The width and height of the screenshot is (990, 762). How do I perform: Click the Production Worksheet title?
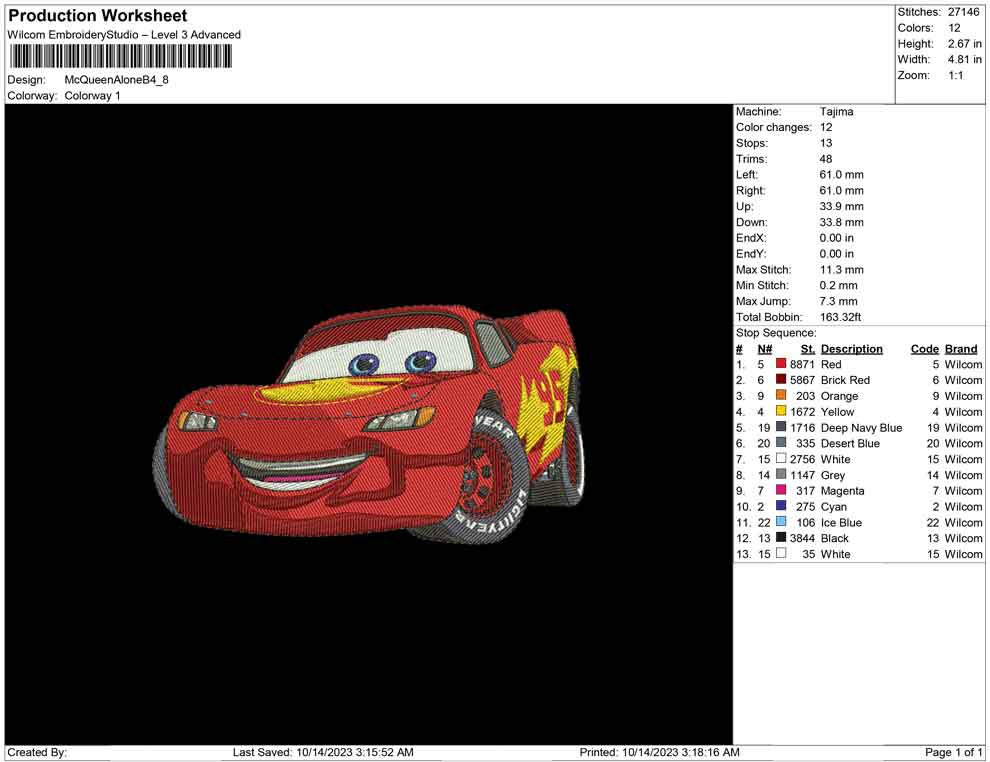click(x=98, y=16)
